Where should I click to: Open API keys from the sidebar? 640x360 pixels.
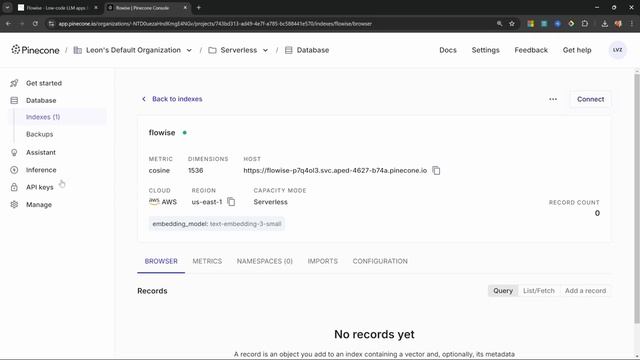tap(40, 187)
